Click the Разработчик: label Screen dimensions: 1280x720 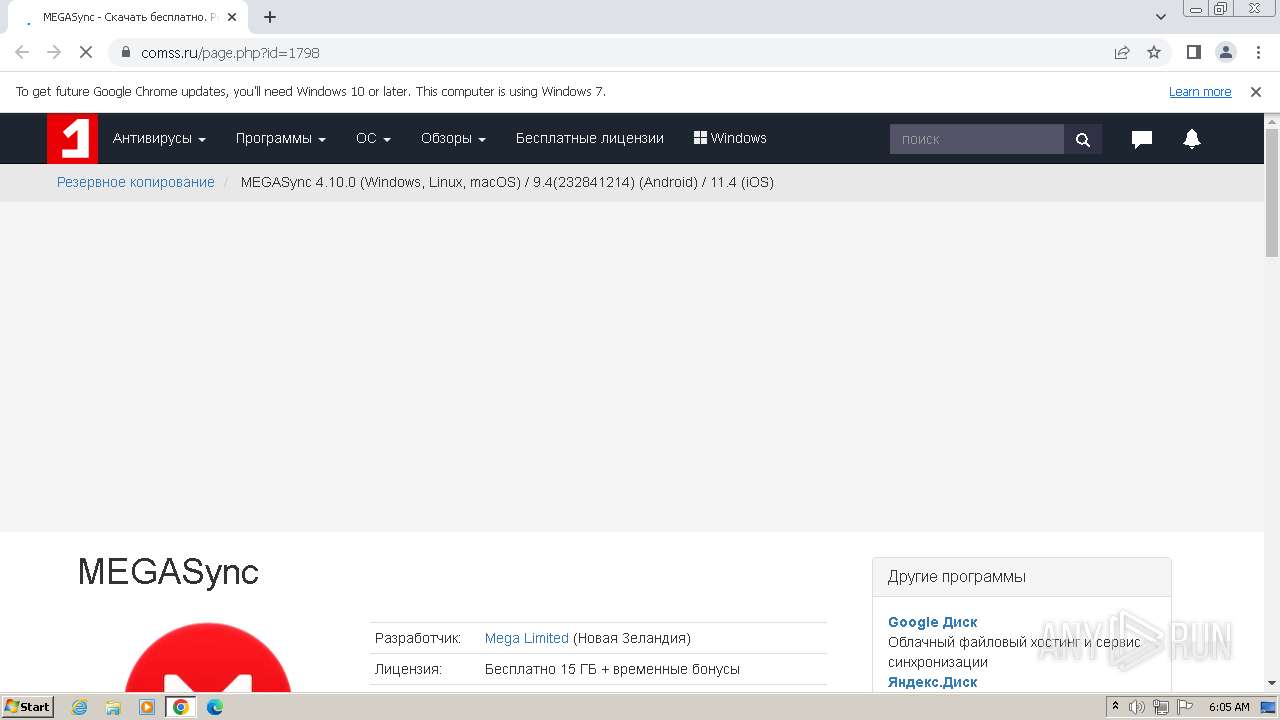418,638
